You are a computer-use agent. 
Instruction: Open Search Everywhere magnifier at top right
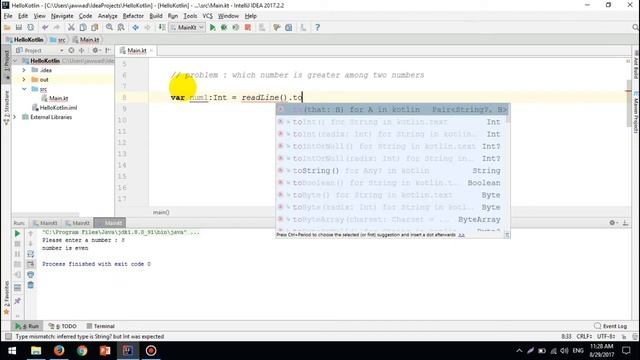click(x=635, y=27)
